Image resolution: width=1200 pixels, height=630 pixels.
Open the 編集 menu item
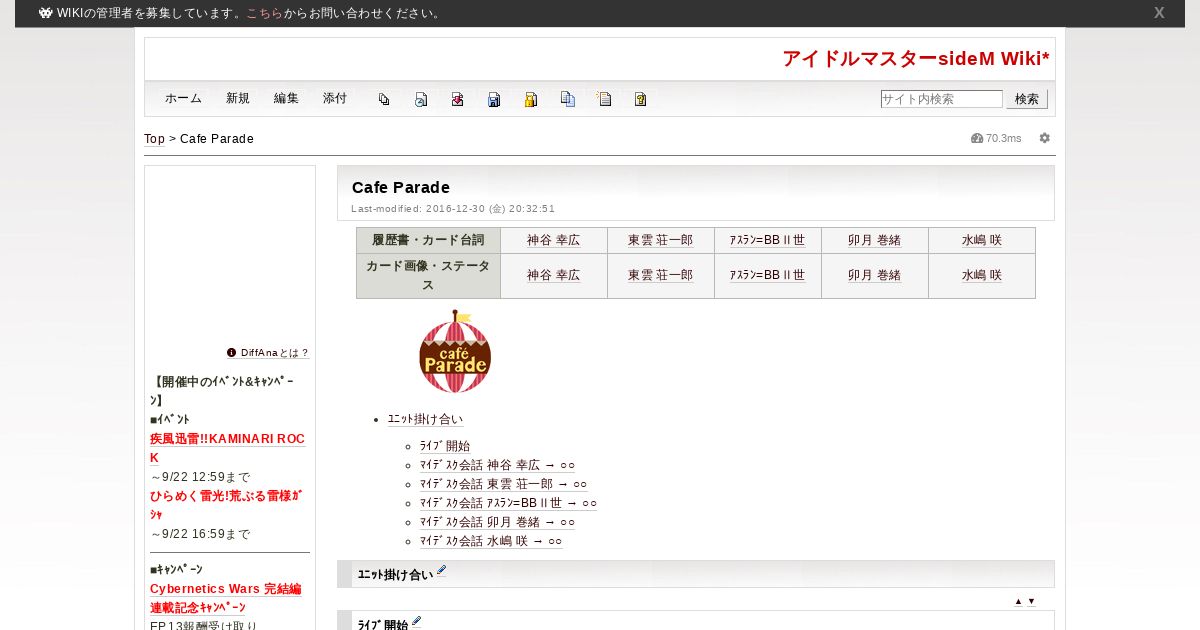tap(286, 98)
